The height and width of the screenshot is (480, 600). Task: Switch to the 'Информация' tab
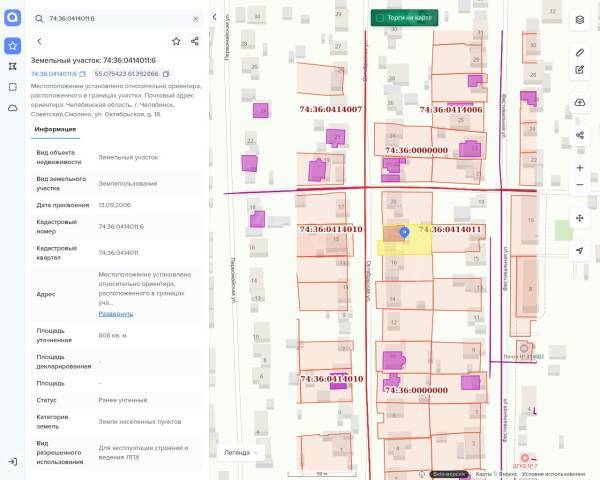click(x=55, y=129)
